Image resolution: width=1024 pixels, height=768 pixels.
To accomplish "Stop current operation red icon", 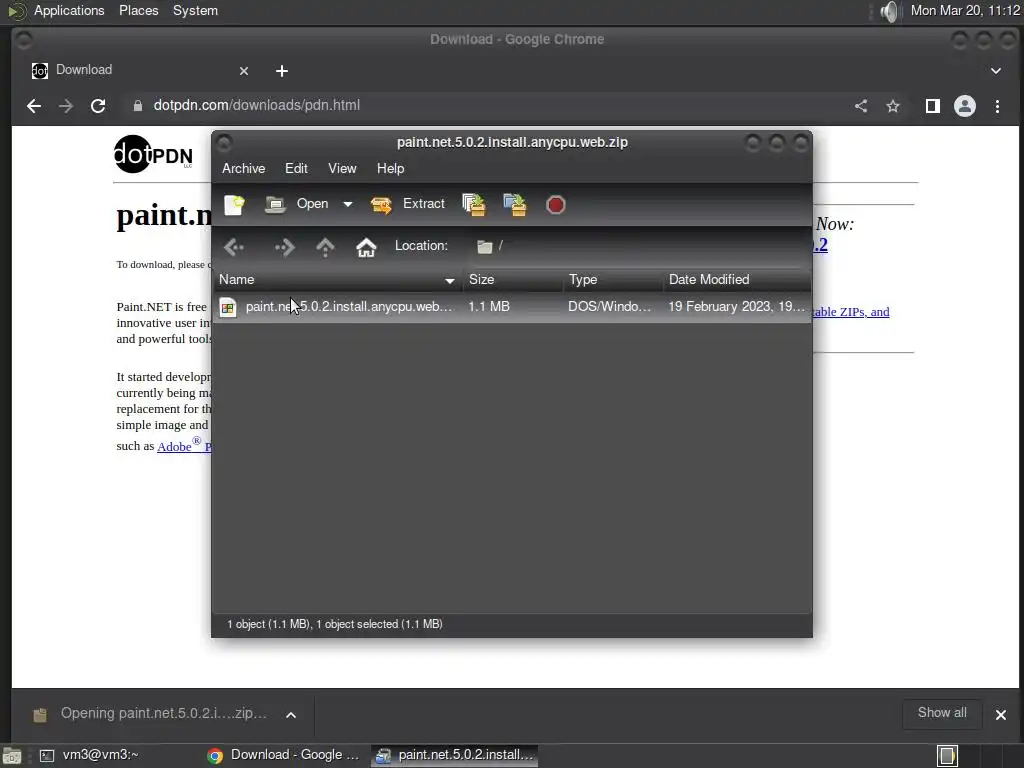I will (555, 205).
